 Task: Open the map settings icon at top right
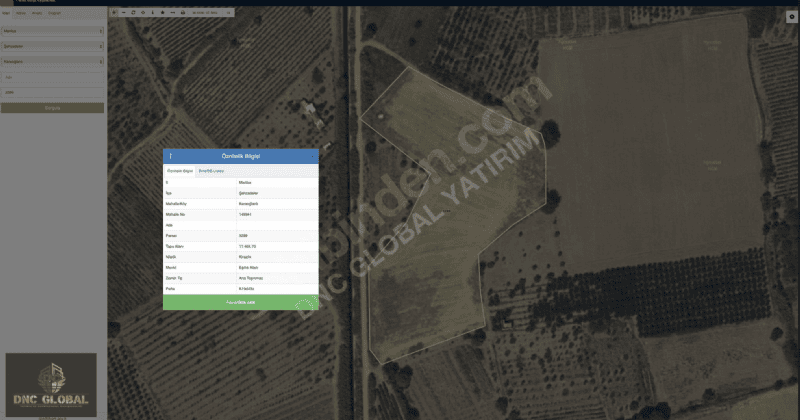click(x=792, y=16)
